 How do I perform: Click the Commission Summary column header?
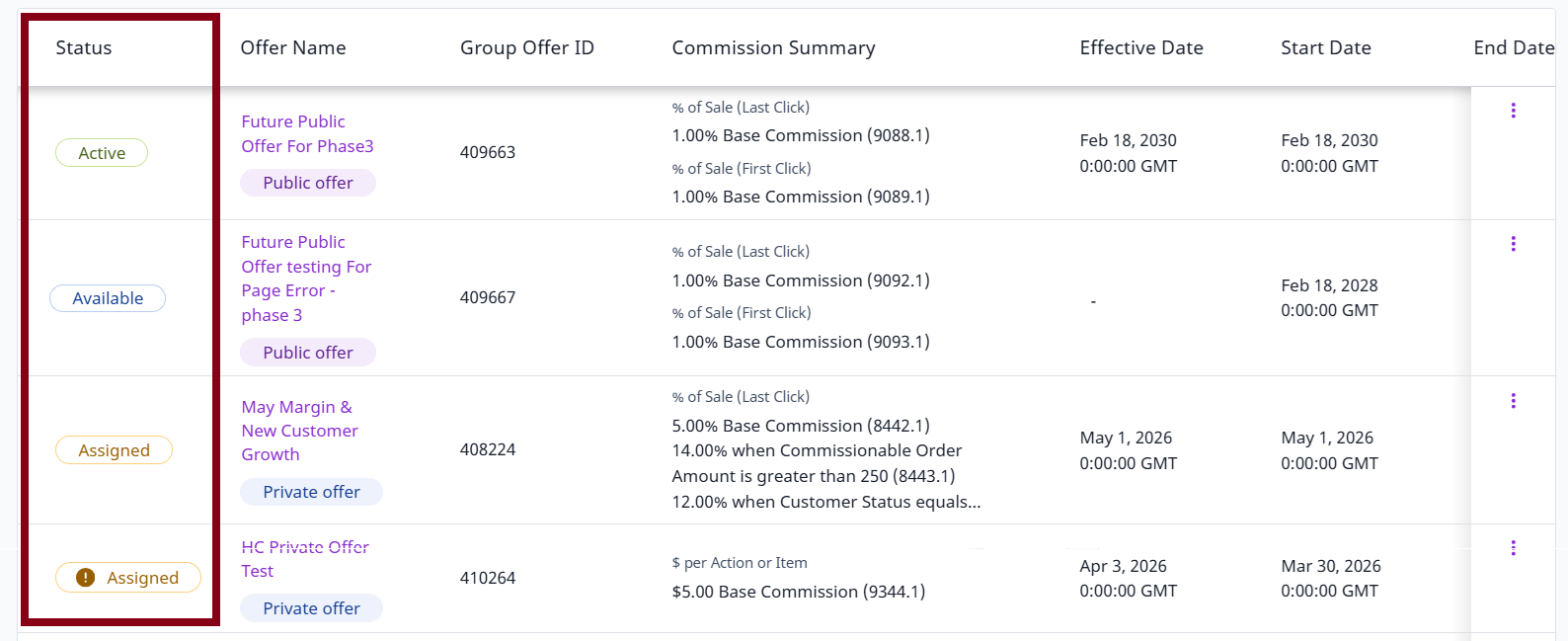[x=773, y=47]
